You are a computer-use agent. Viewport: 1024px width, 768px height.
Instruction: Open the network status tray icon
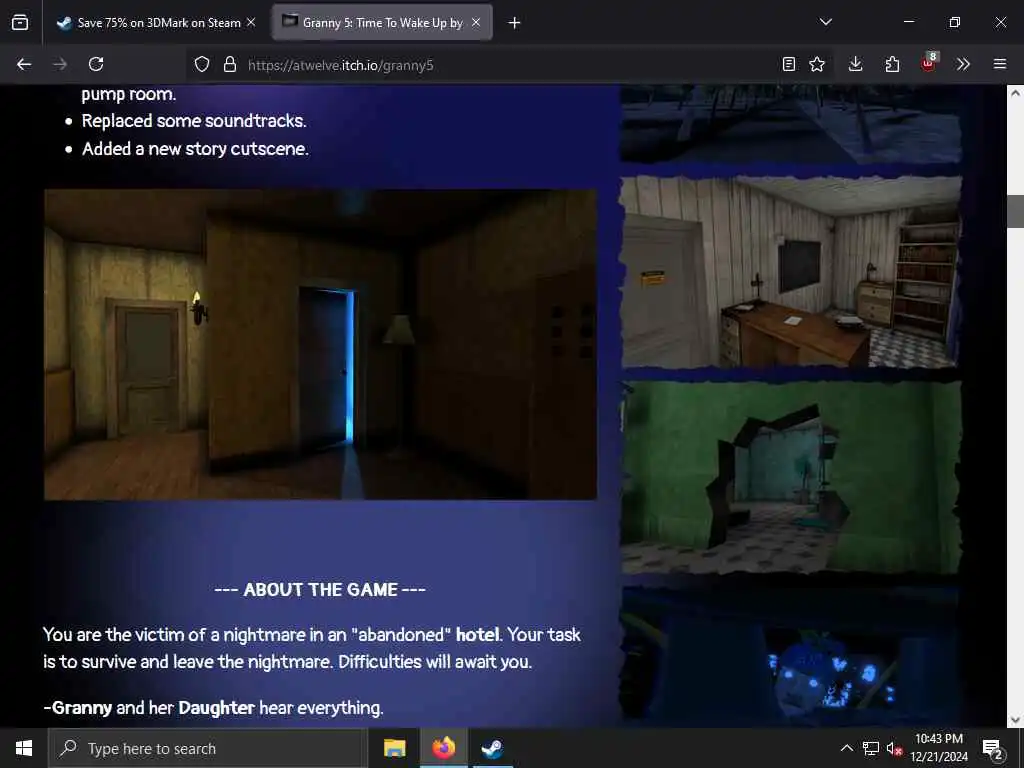[871, 748]
